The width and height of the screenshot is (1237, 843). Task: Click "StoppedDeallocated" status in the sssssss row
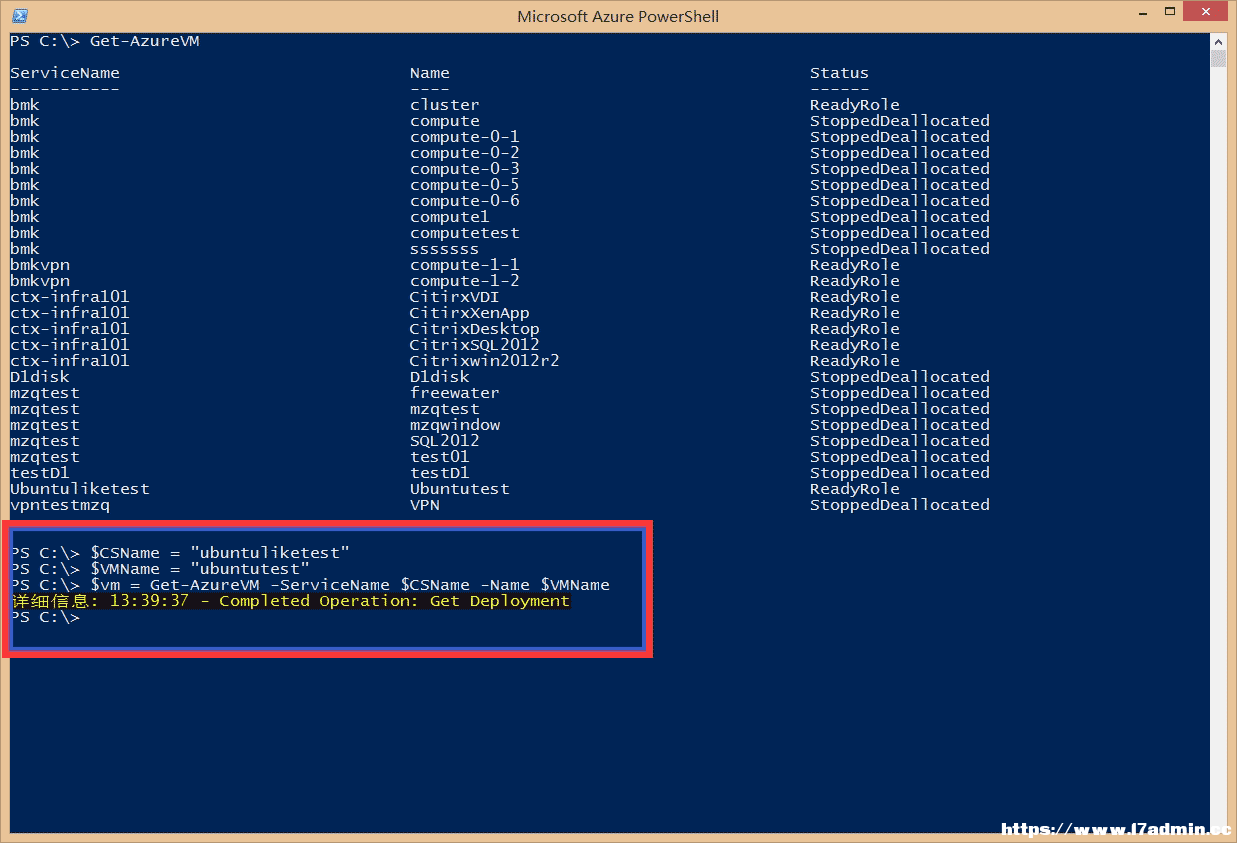click(x=900, y=249)
